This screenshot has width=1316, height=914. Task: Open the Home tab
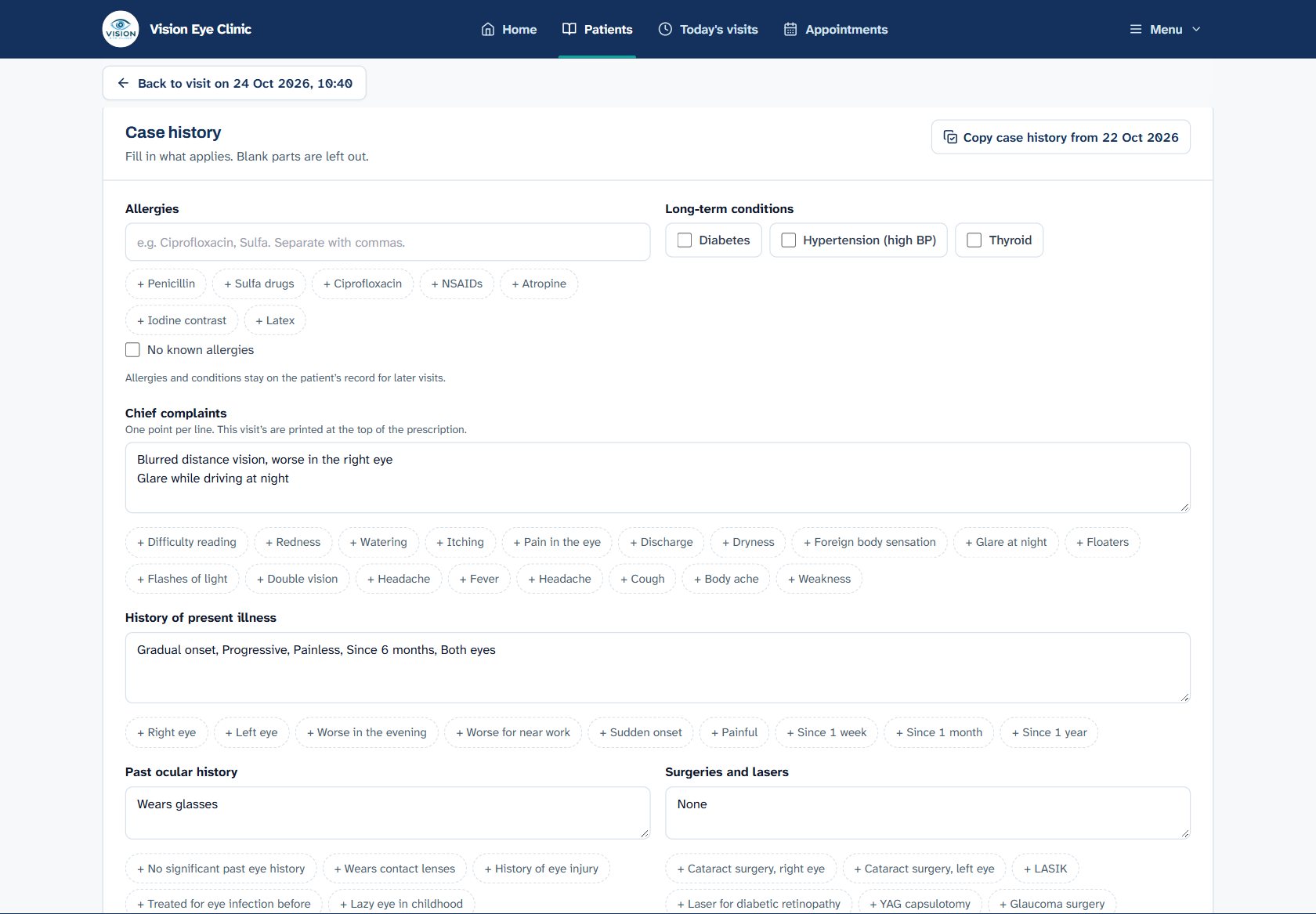(x=509, y=29)
